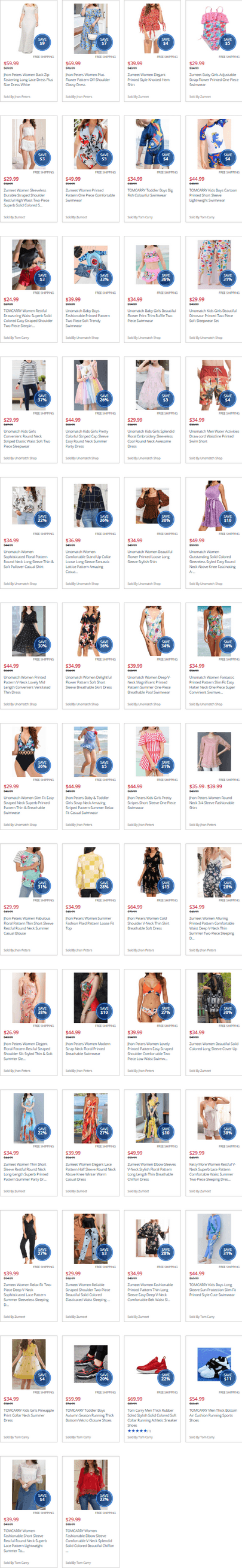
Task: Click Sold By Jhon Peters under white lace dress
Action: point(17,96)
